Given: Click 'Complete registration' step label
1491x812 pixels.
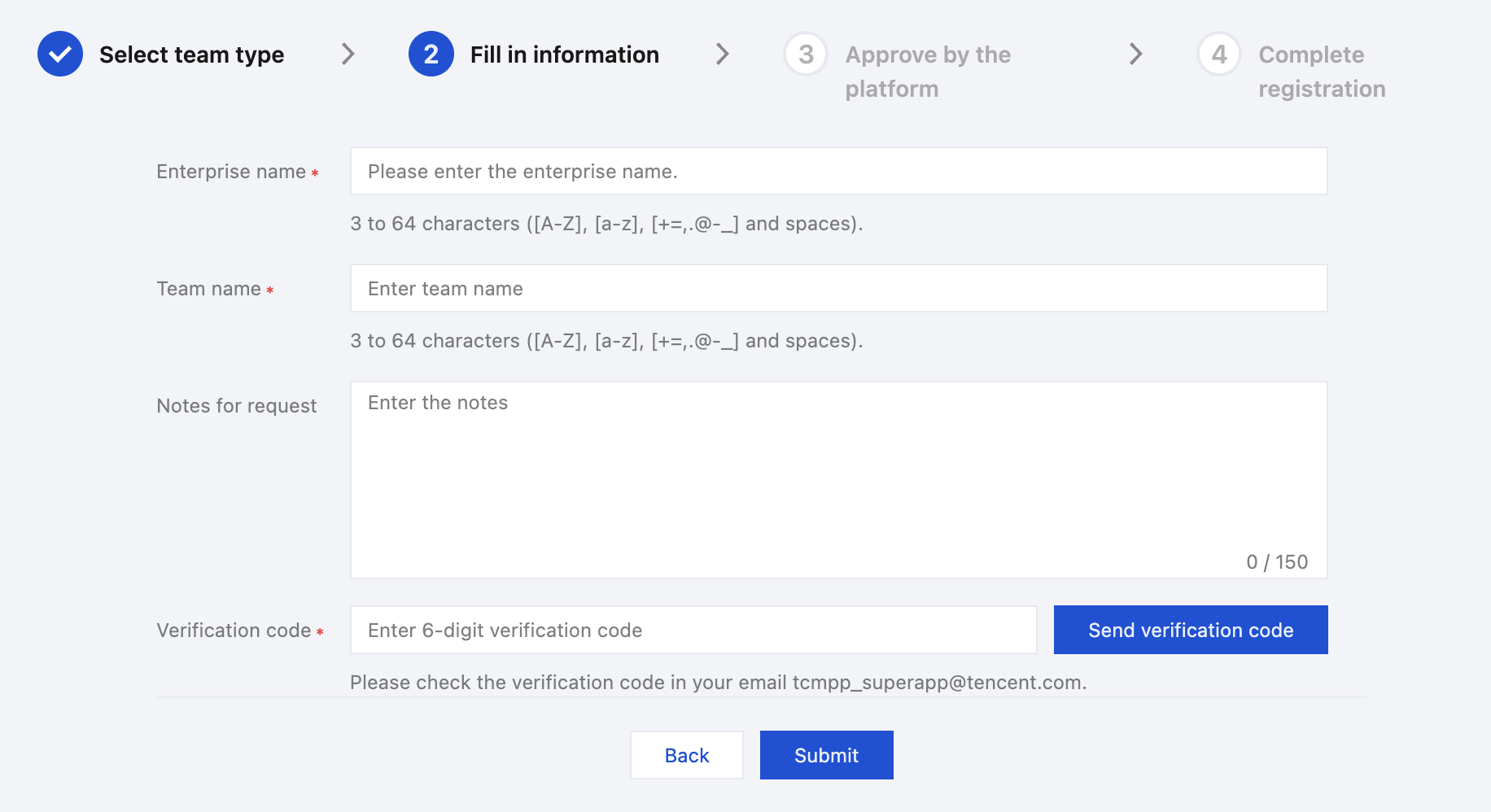Looking at the screenshot, I should point(1321,72).
